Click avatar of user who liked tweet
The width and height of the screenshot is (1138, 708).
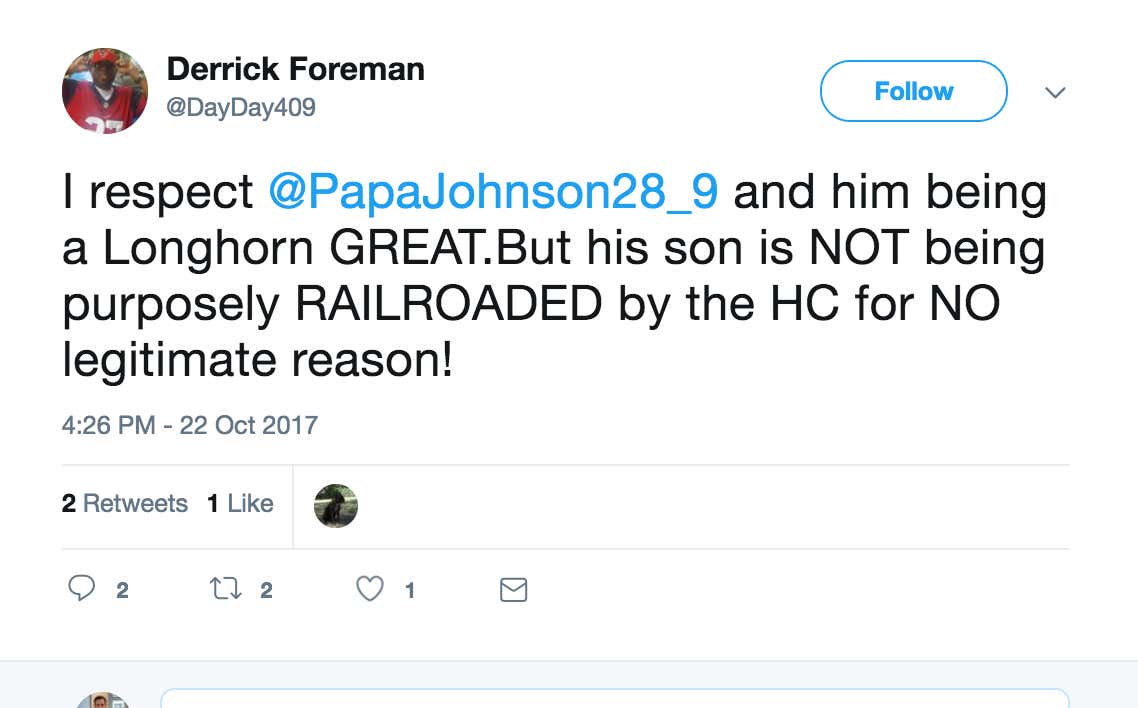pos(336,506)
